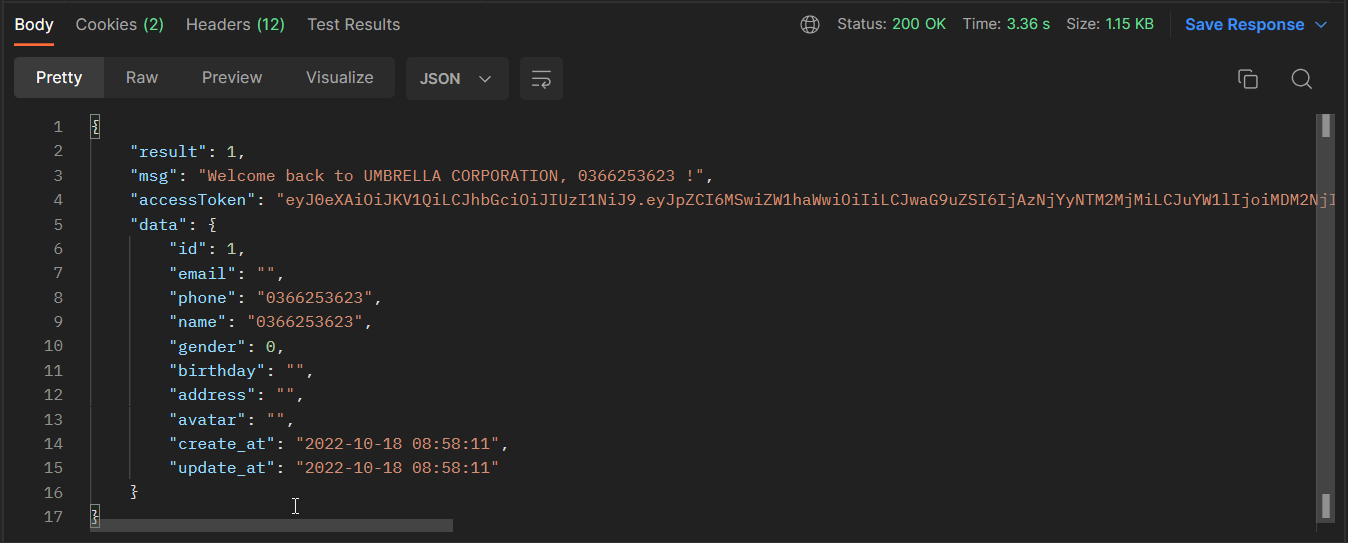Switch to the Body tab
The width and height of the screenshot is (1348, 543).
click(34, 24)
